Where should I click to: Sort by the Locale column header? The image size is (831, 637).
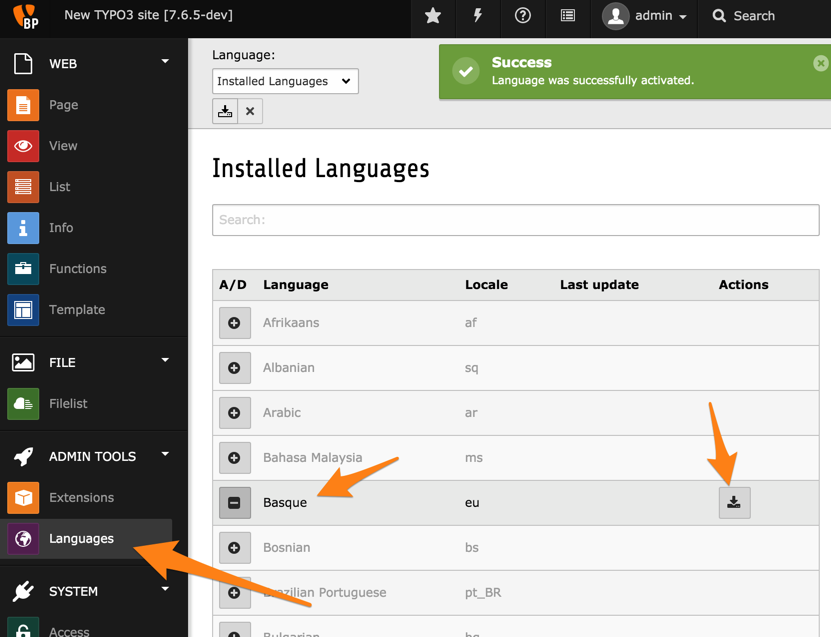click(487, 285)
